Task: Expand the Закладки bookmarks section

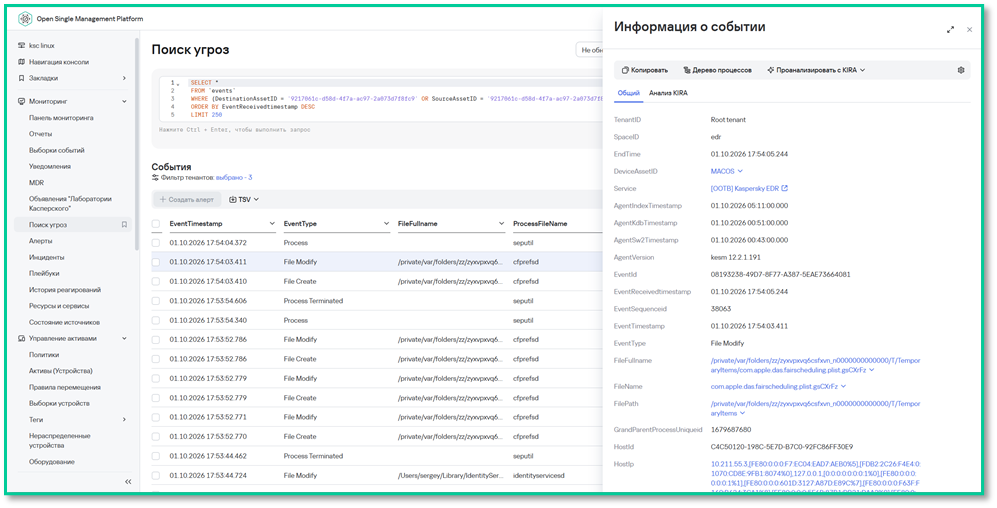Action: tap(124, 78)
